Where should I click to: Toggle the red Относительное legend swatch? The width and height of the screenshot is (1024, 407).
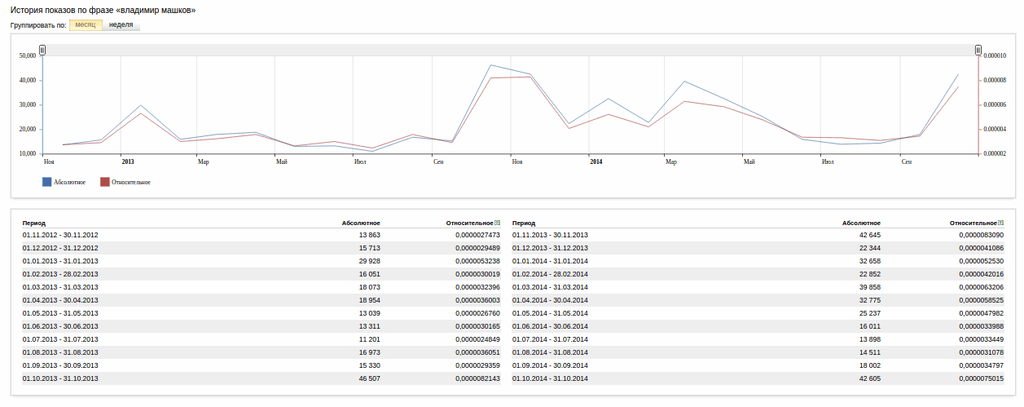104,182
